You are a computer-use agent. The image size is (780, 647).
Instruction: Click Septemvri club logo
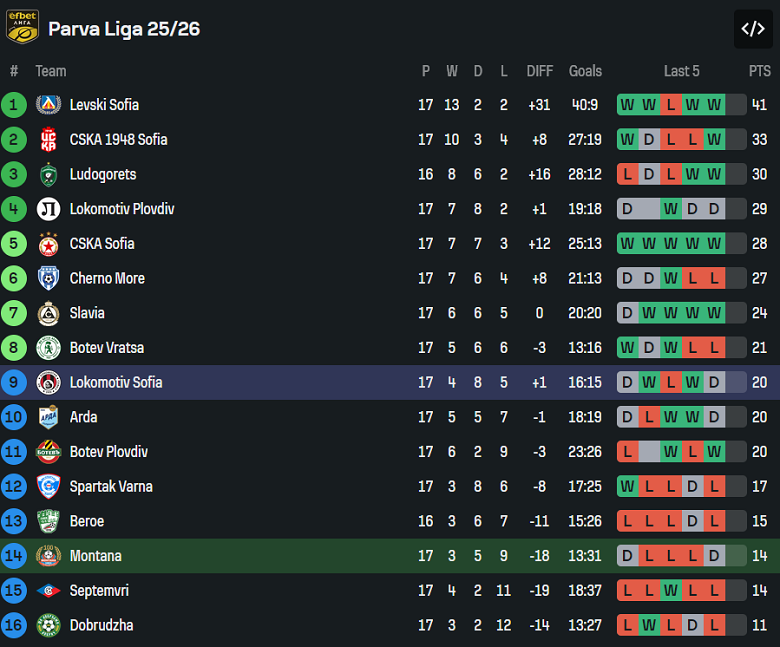pyautogui.click(x=48, y=590)
